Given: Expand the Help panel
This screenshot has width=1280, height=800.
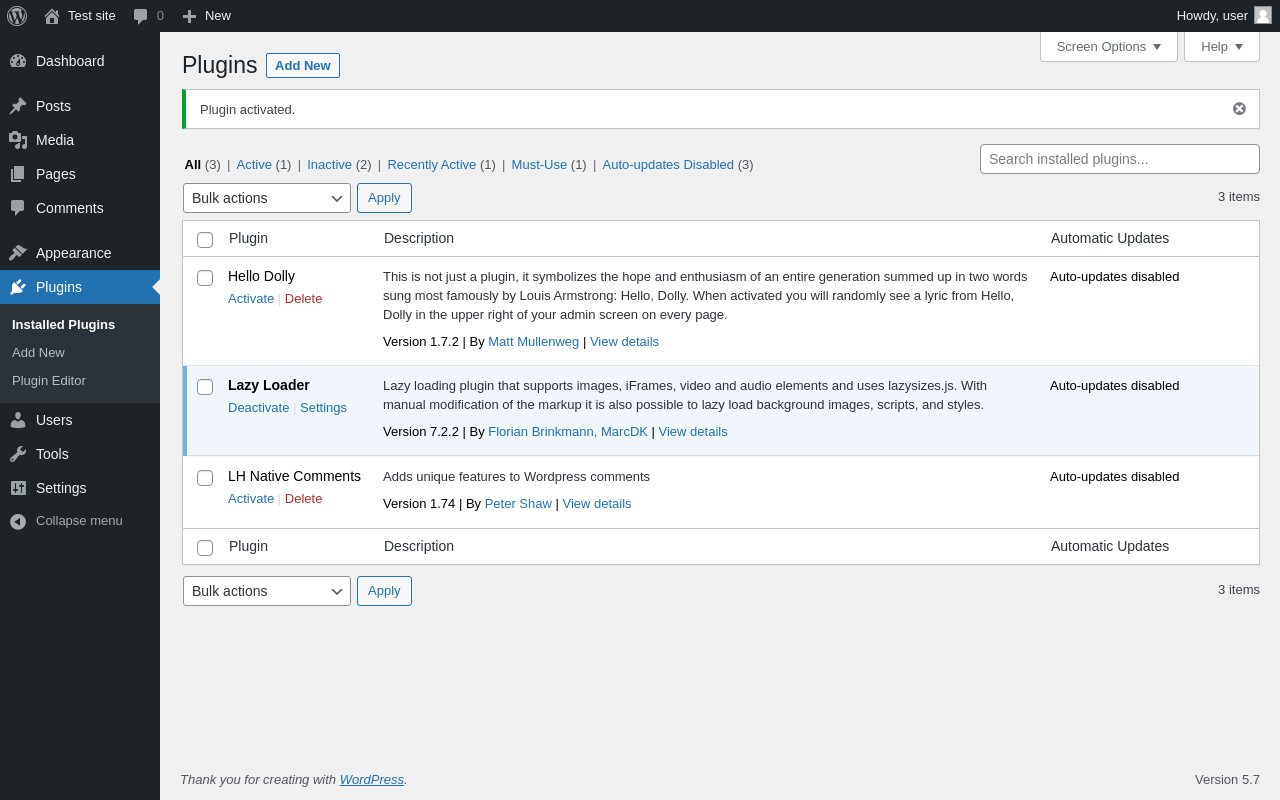Looking at the screenshot, I should coord(1222,46).
